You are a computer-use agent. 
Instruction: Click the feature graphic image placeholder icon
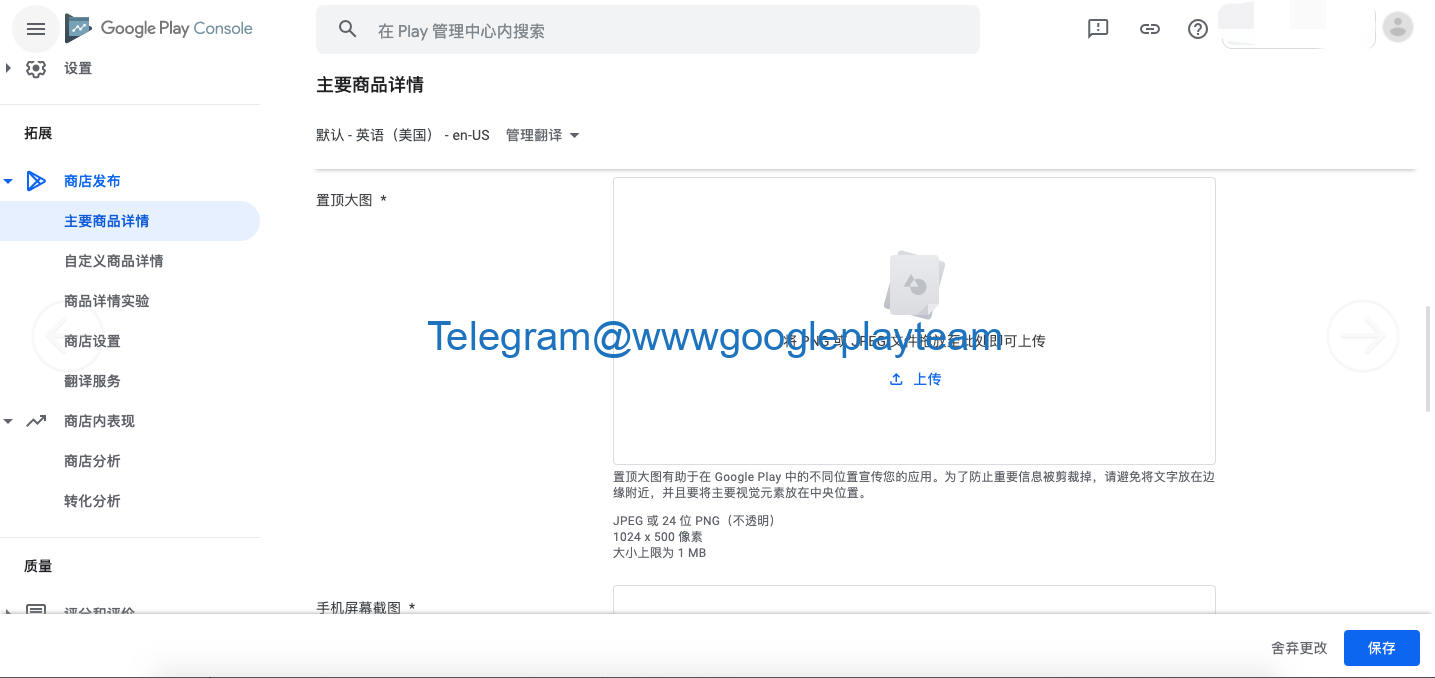pyautogui.click(x=914, y=284)
